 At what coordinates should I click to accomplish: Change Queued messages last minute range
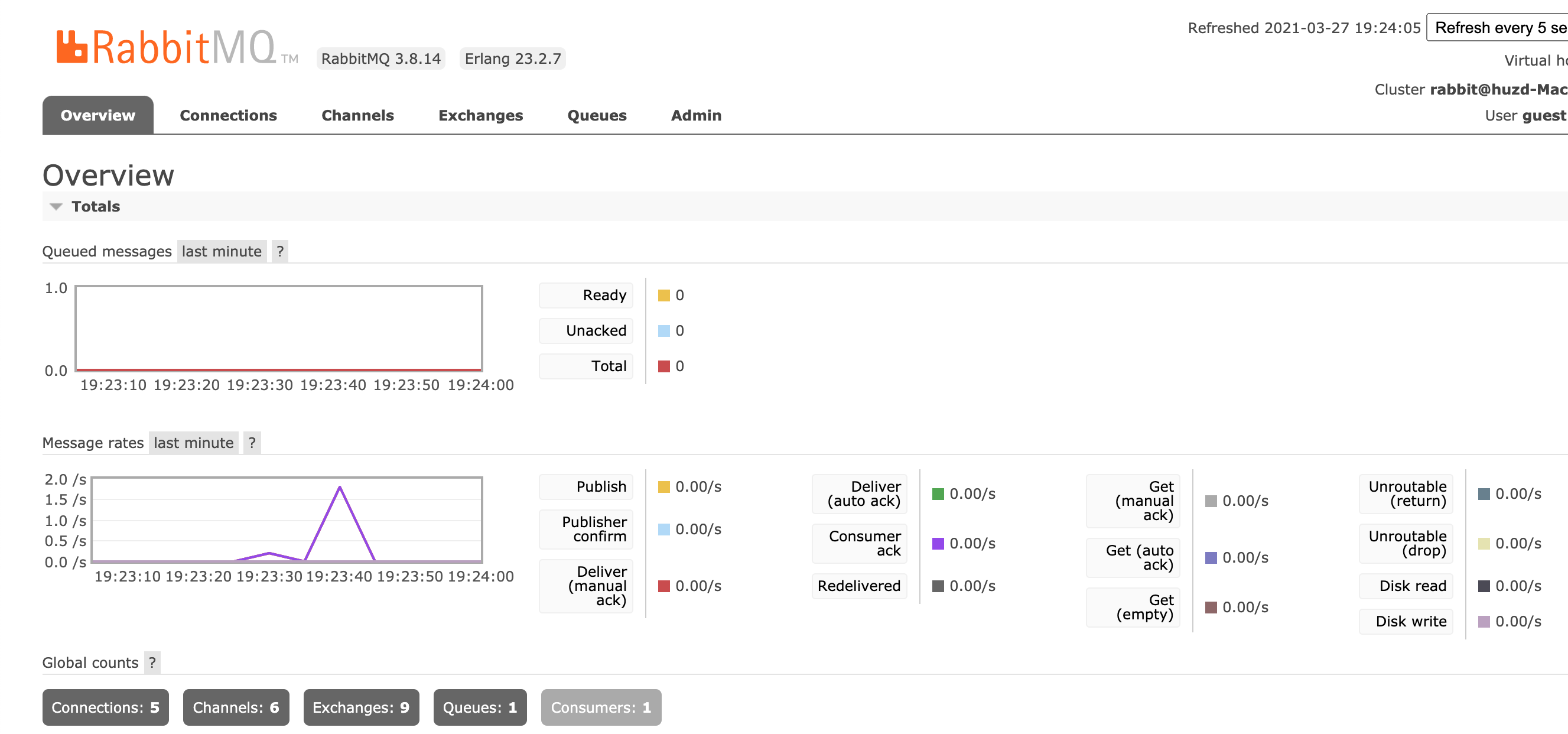[222, 251]
